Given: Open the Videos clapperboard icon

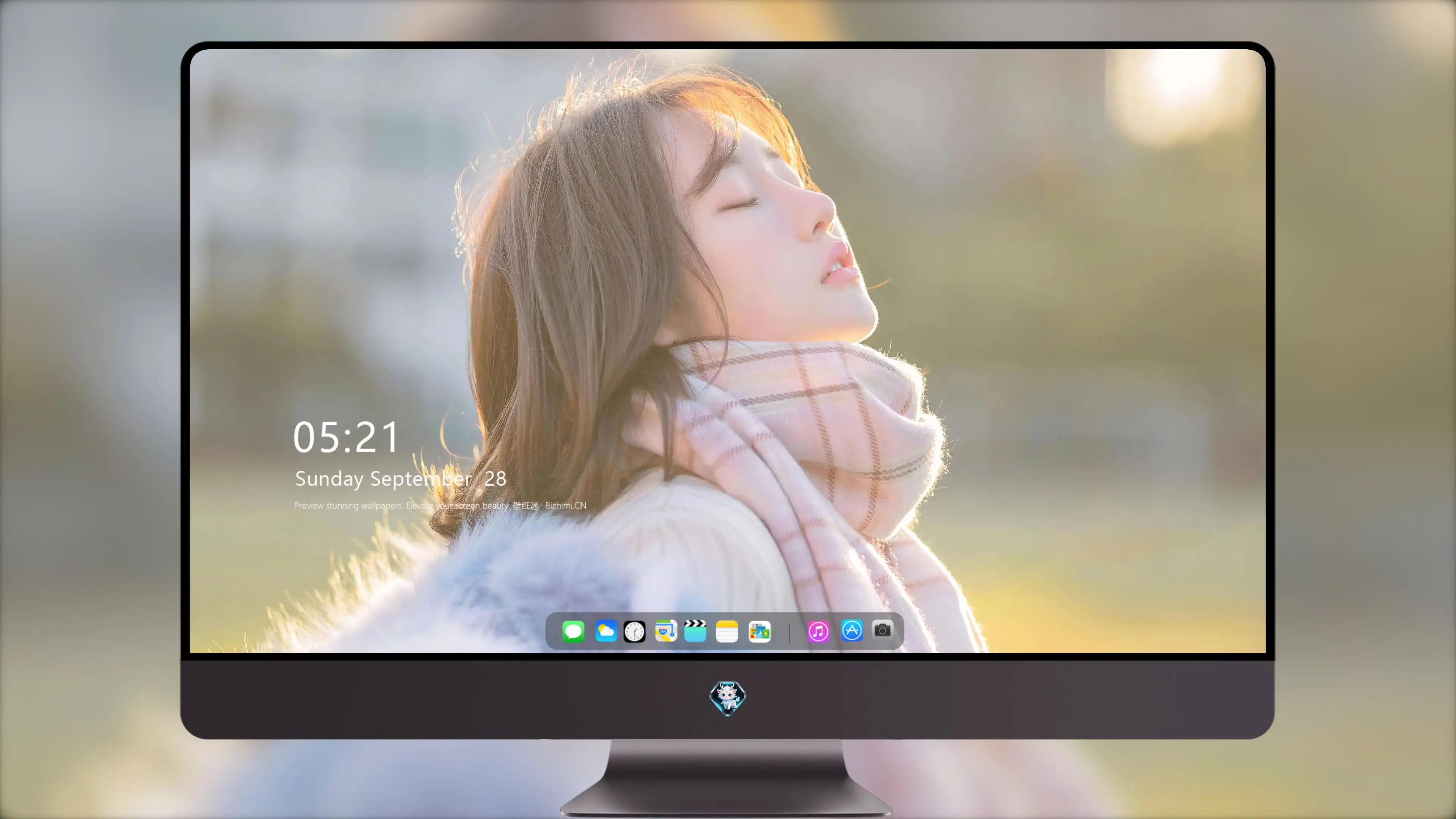Looking at the screenshot, I should [x=695, y=631].
